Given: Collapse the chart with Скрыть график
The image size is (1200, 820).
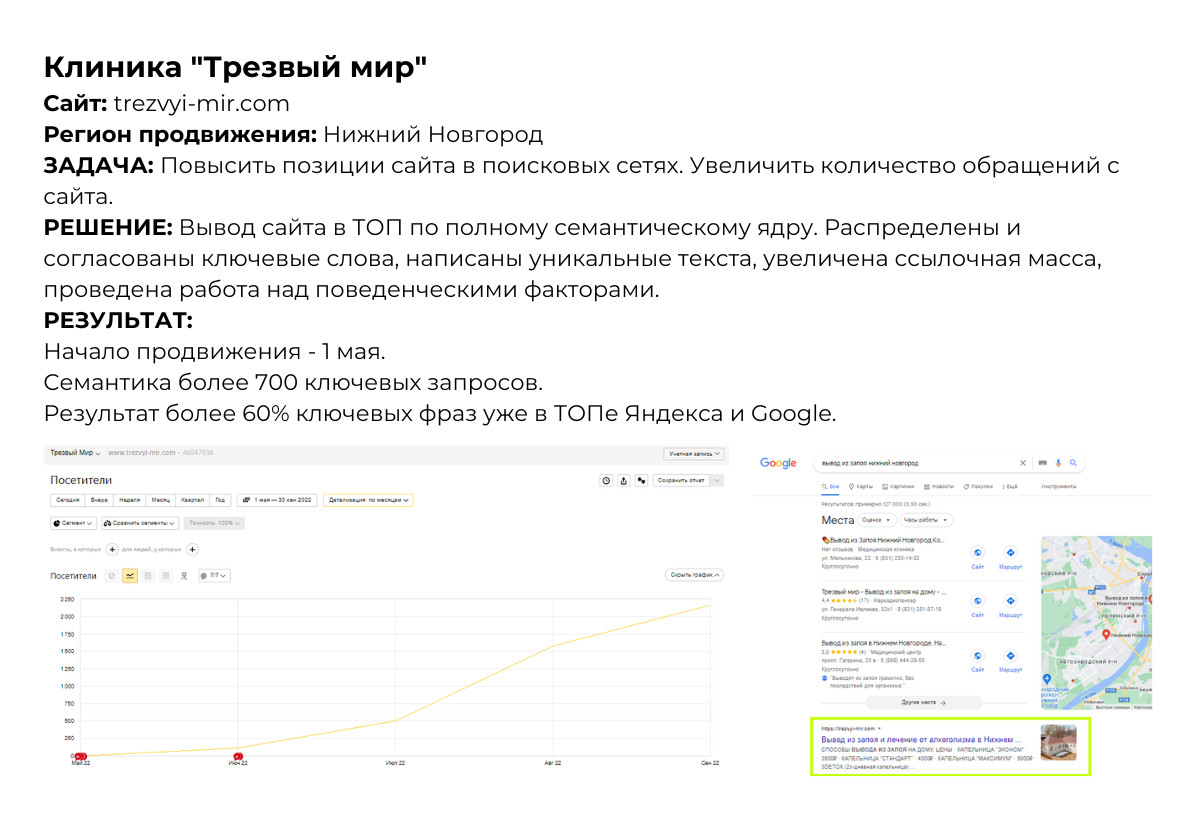Looking at the screenshot, I should (694, 575).
